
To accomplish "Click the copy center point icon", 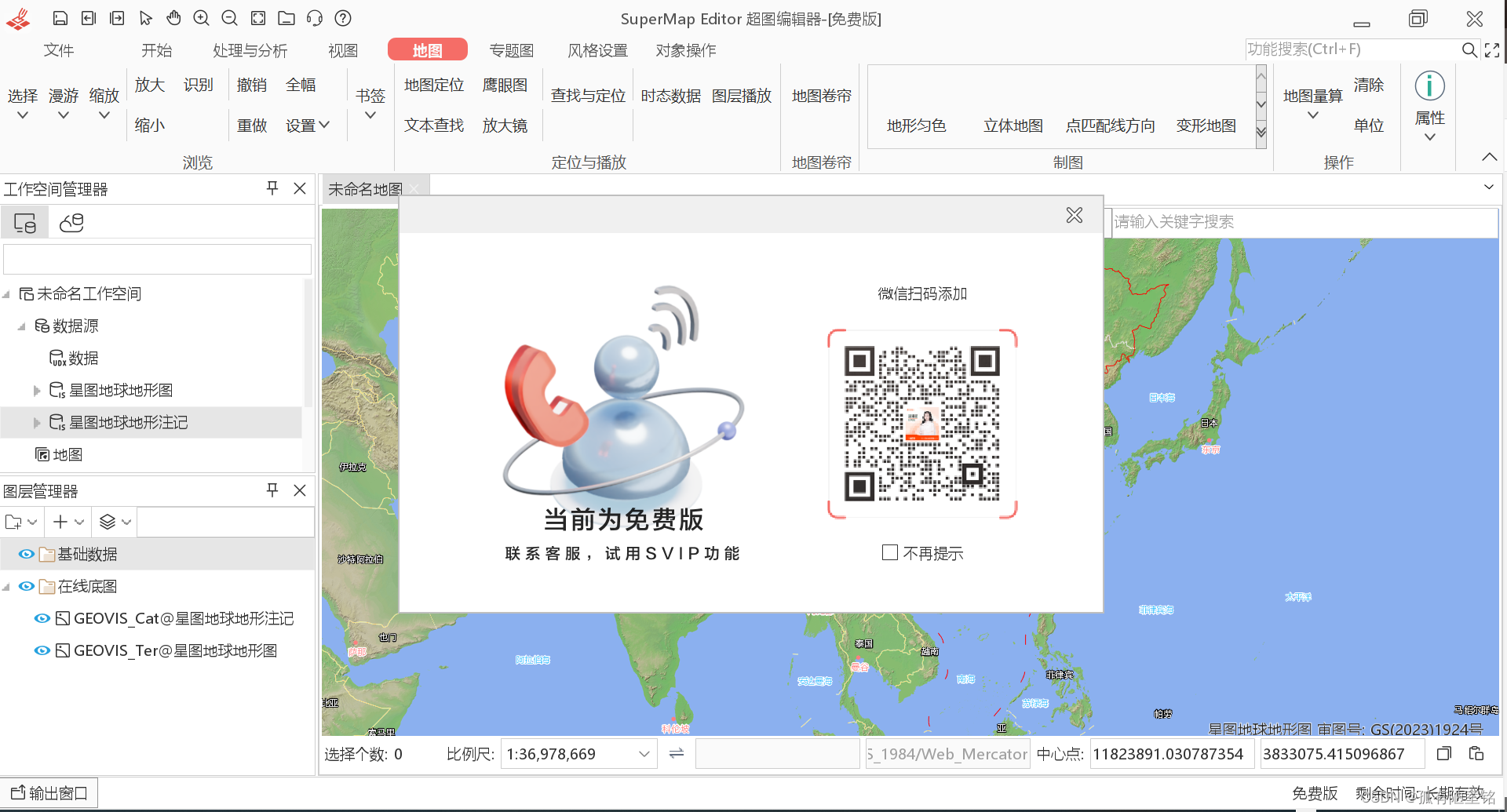I will tap(1444, 754).
